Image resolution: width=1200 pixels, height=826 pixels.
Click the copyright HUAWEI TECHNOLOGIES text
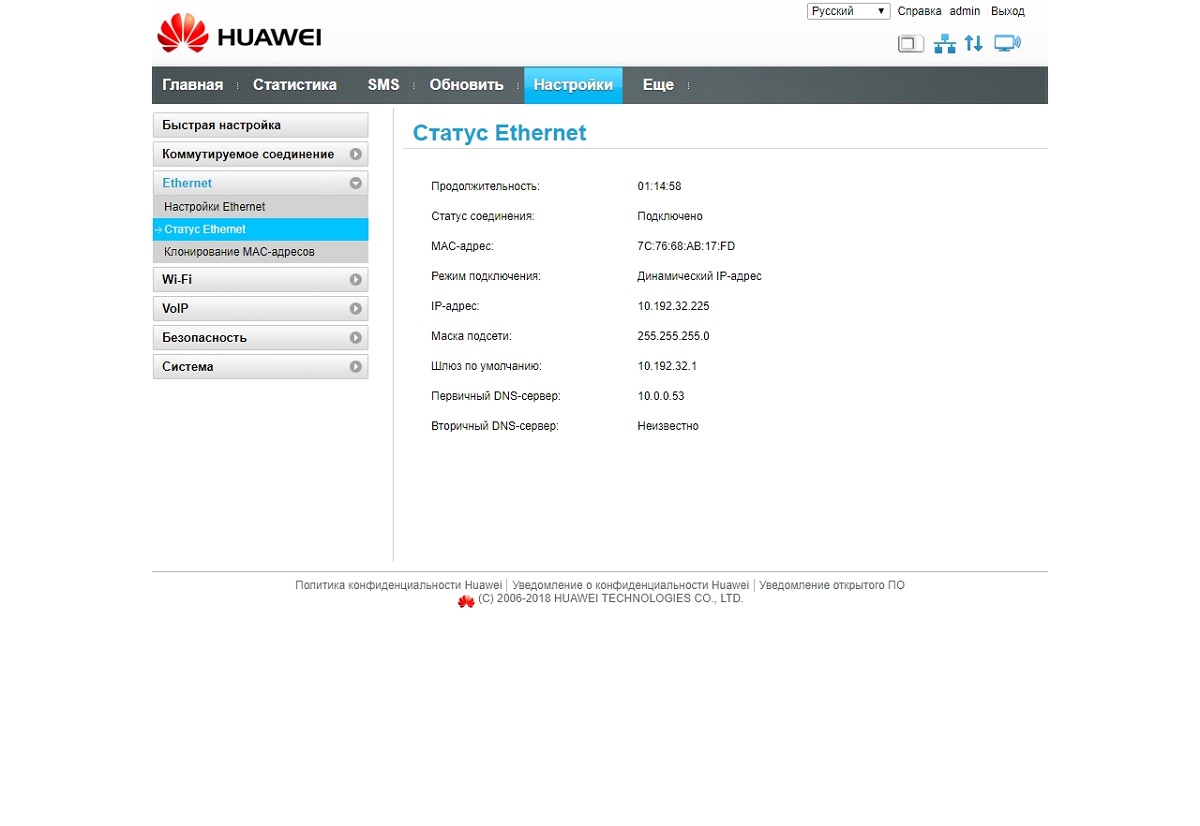[x=611, y=598]
